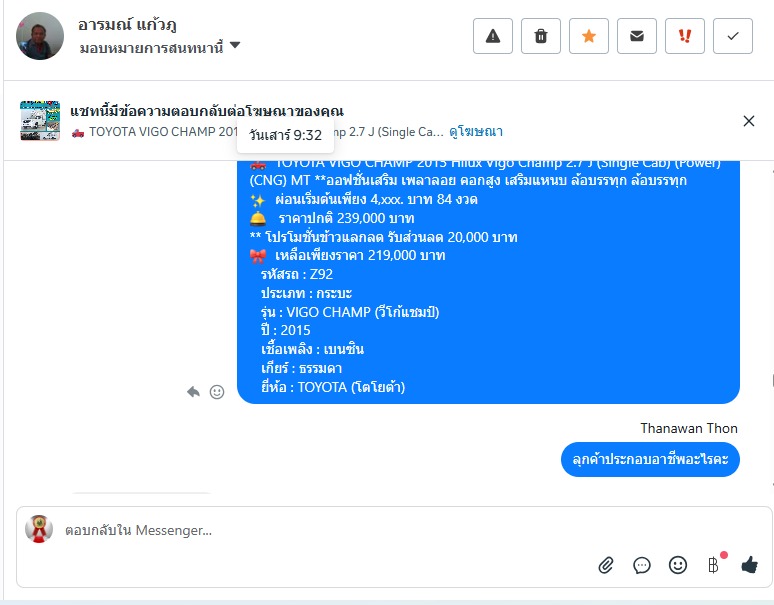The image size is (774, 605).
Task: Click the baht payment request icon
Action: click(x=713, y=565)
